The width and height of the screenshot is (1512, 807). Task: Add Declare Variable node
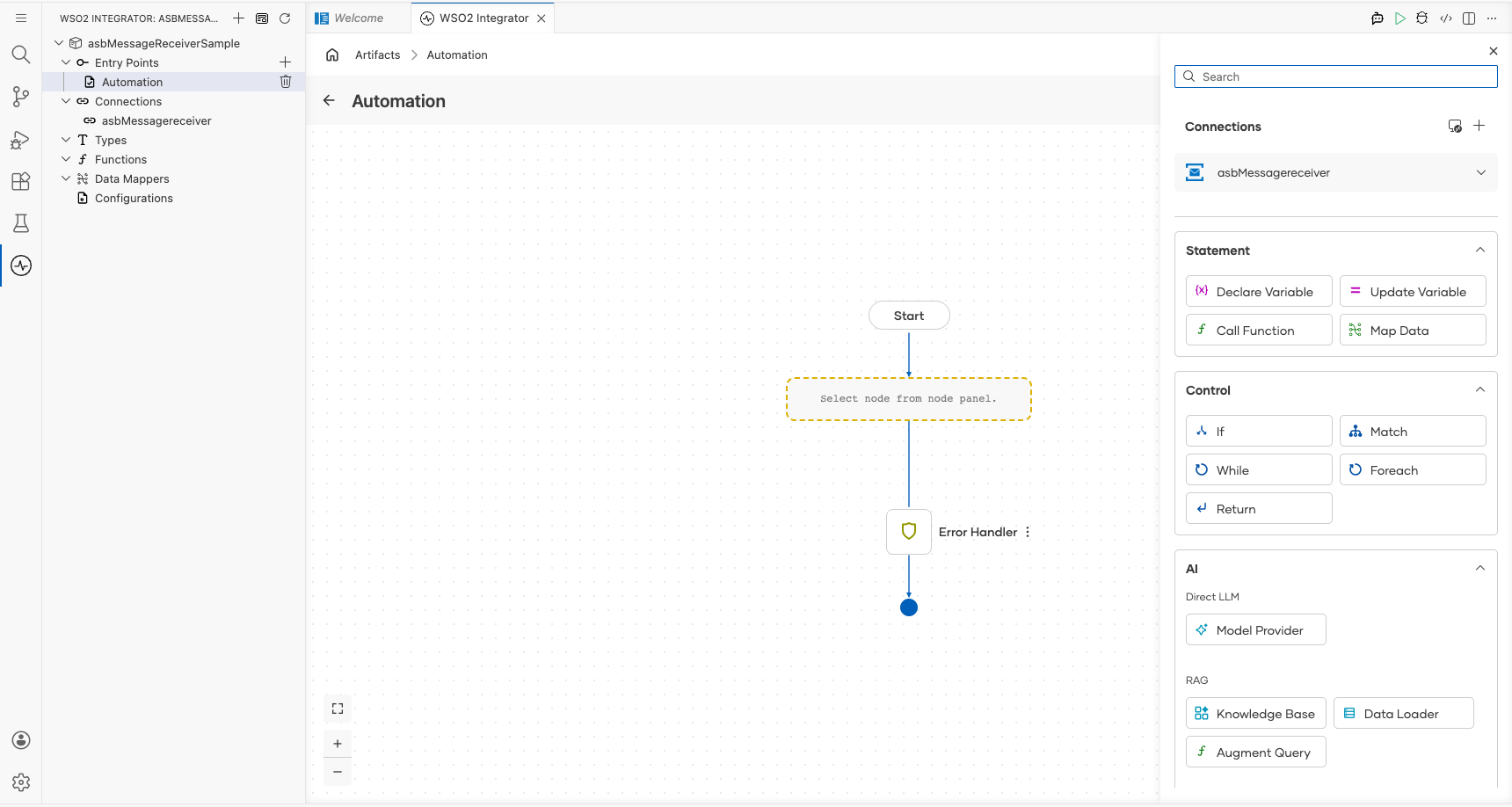pos(1259,291)
